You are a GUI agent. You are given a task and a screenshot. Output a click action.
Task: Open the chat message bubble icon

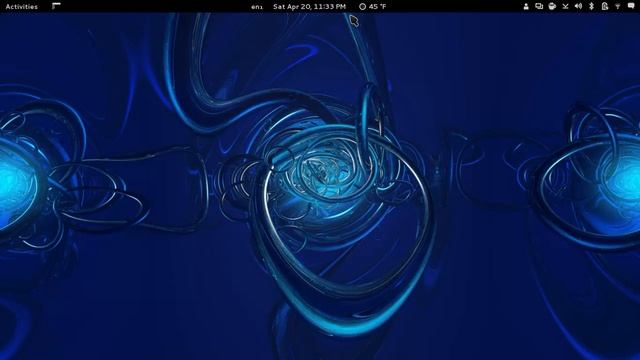pos(631,7)
